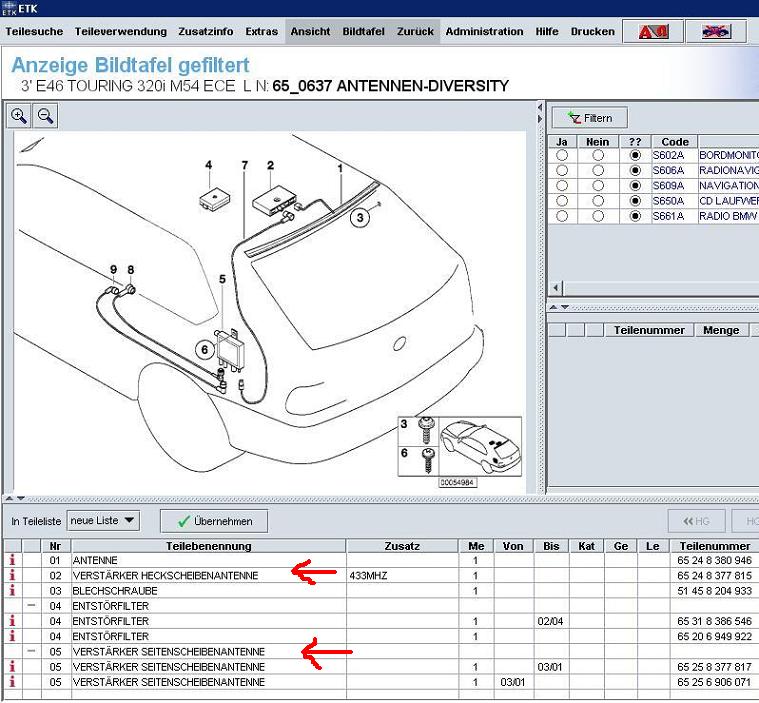
Task: Select the 01 ANTENNE row name
Action: pos(95,560)
